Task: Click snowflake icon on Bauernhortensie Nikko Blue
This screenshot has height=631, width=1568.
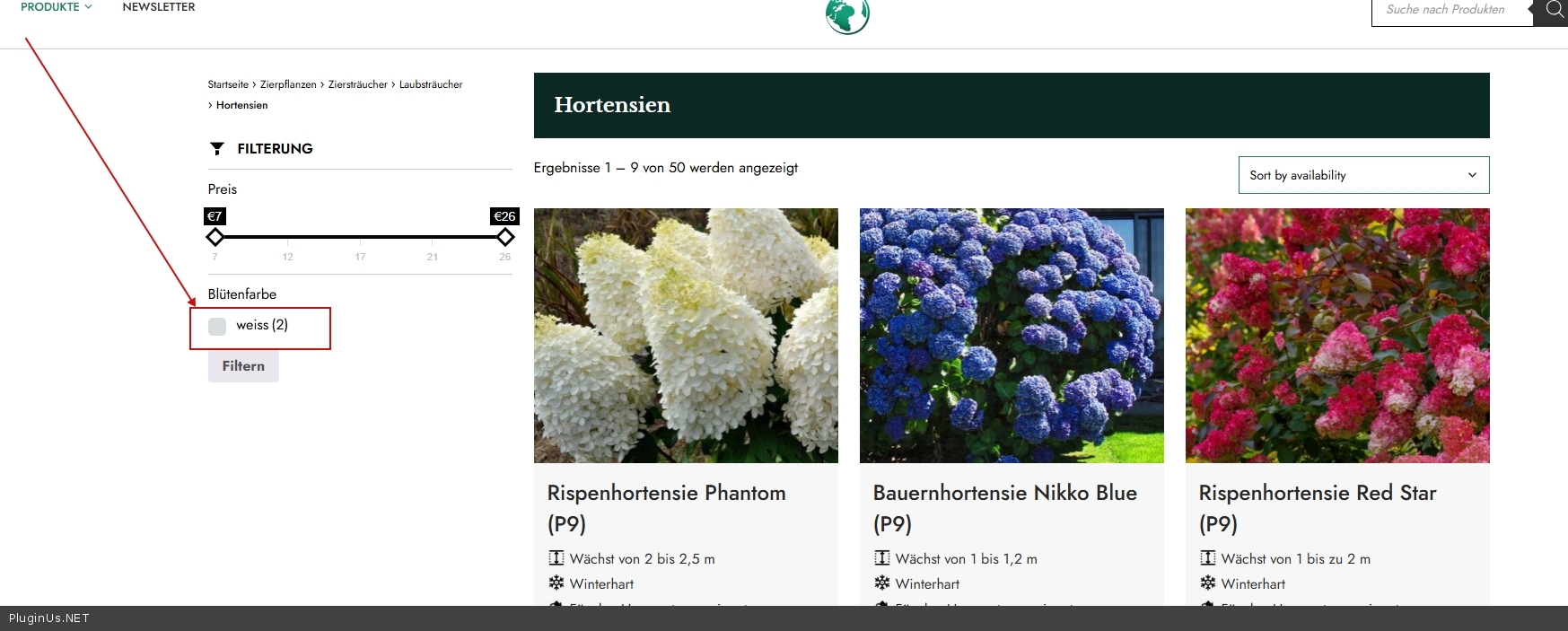Action: tap(882, 583)
